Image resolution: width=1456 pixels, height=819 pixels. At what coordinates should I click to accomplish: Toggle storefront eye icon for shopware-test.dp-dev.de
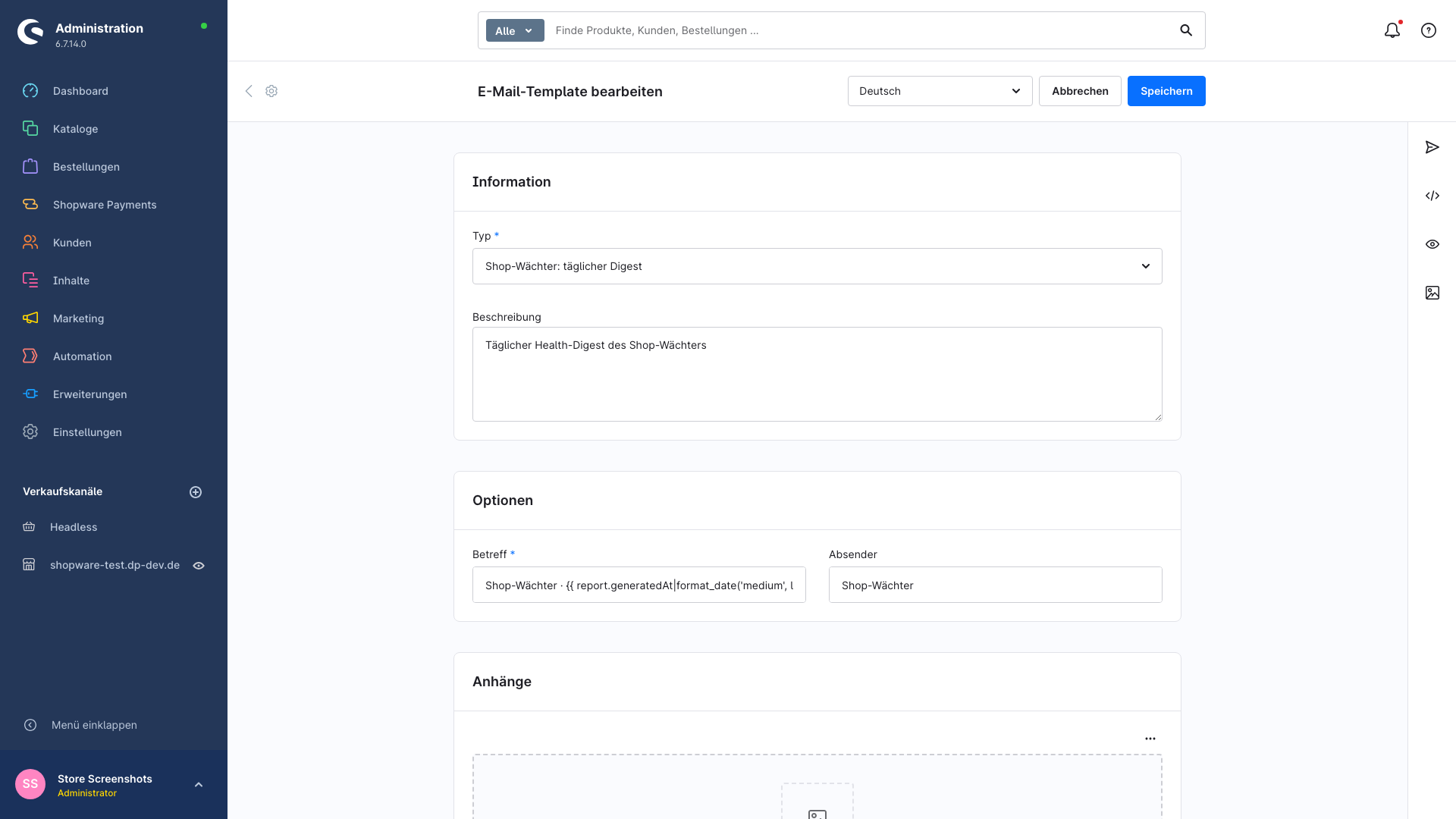(x=199, y=566)
